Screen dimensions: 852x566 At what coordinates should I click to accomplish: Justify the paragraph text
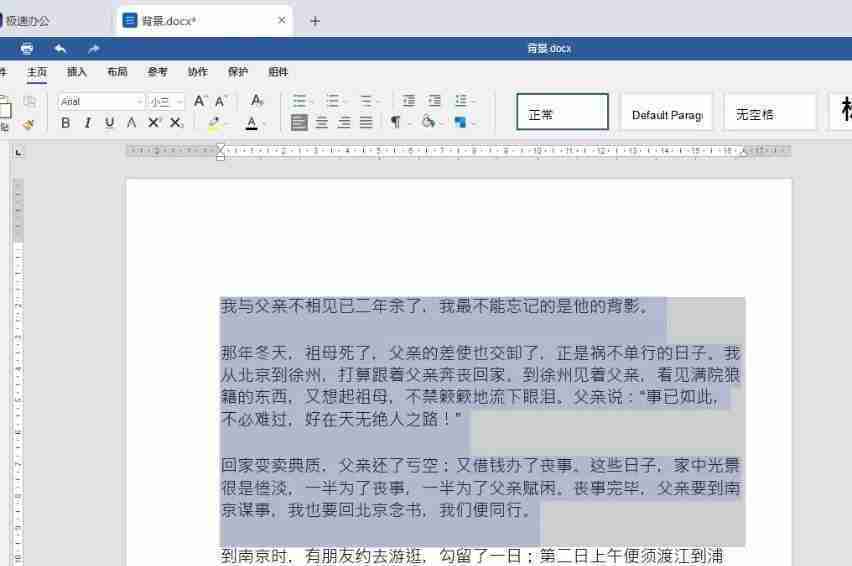(x=366, y=123)
